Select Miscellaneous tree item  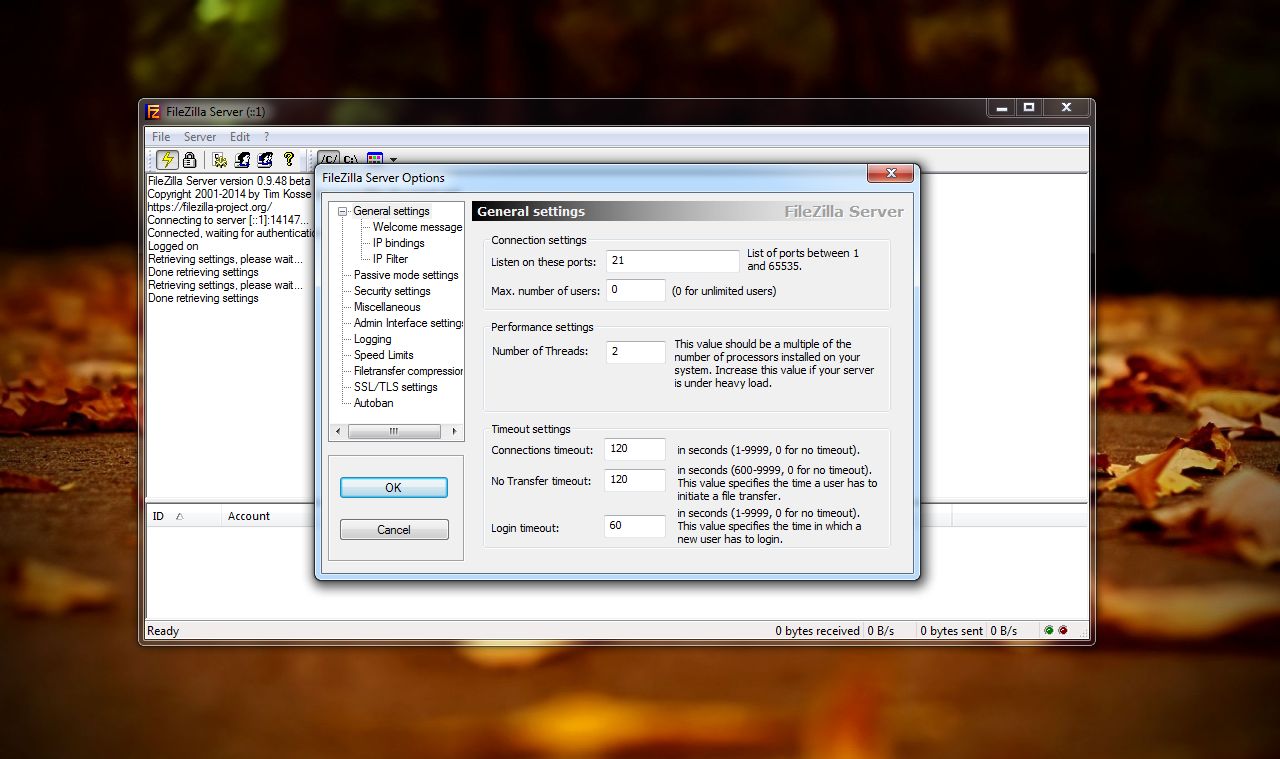pos(387,307)
